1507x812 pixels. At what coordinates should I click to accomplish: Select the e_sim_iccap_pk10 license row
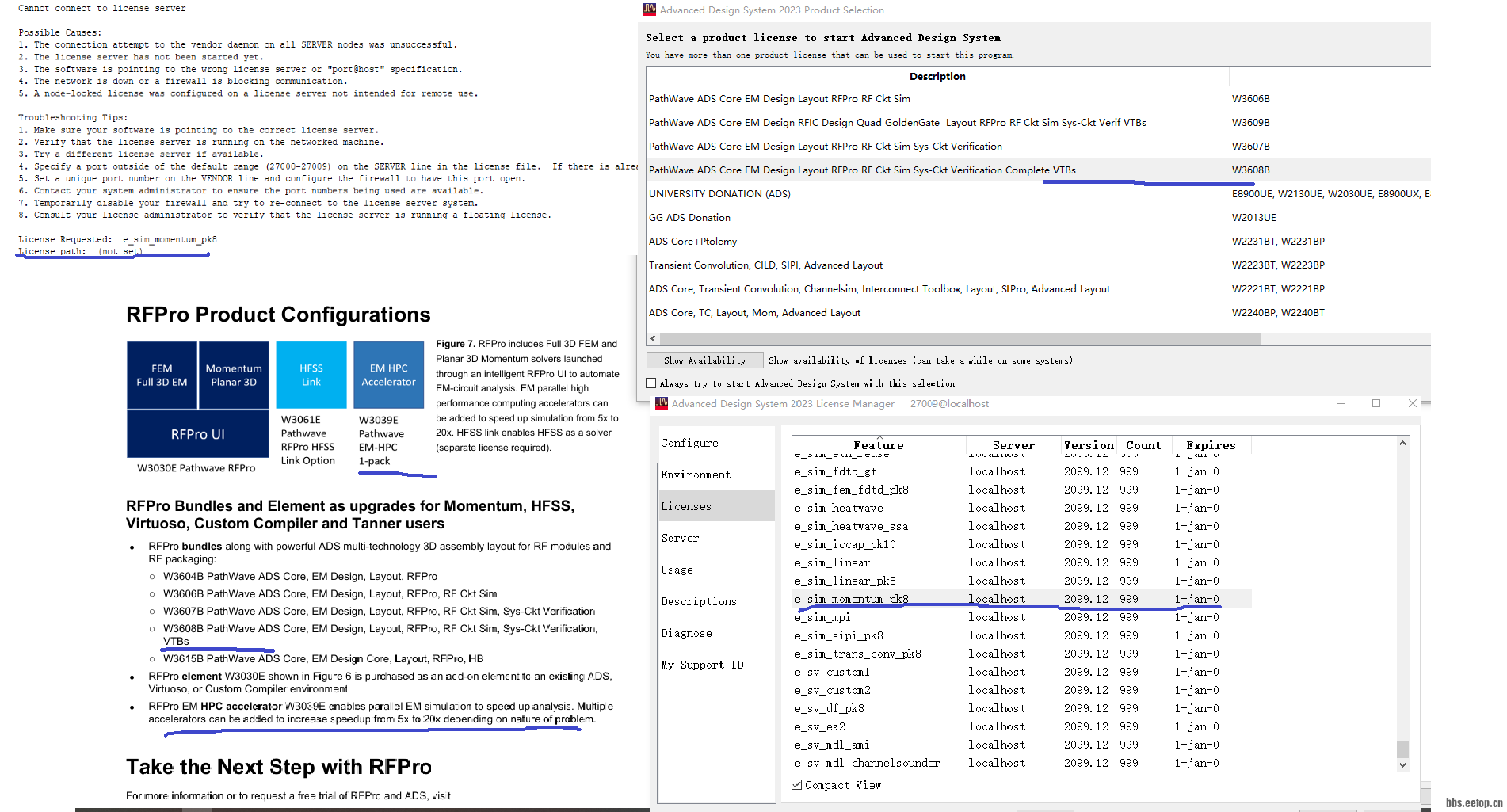1022,544
